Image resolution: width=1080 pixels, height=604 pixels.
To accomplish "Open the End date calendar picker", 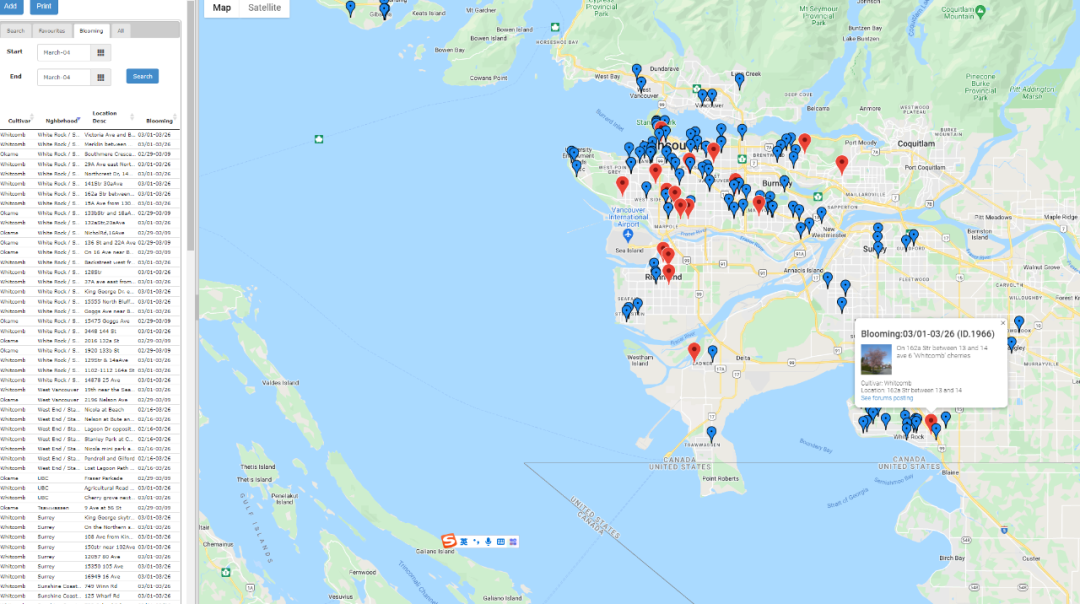I will coord(100,77).
